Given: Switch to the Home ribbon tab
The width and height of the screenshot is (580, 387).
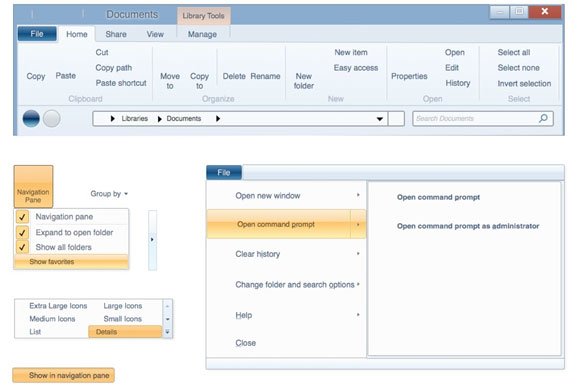Looking at the screenshot, I should pyautogui.click(x=77, y=34).
